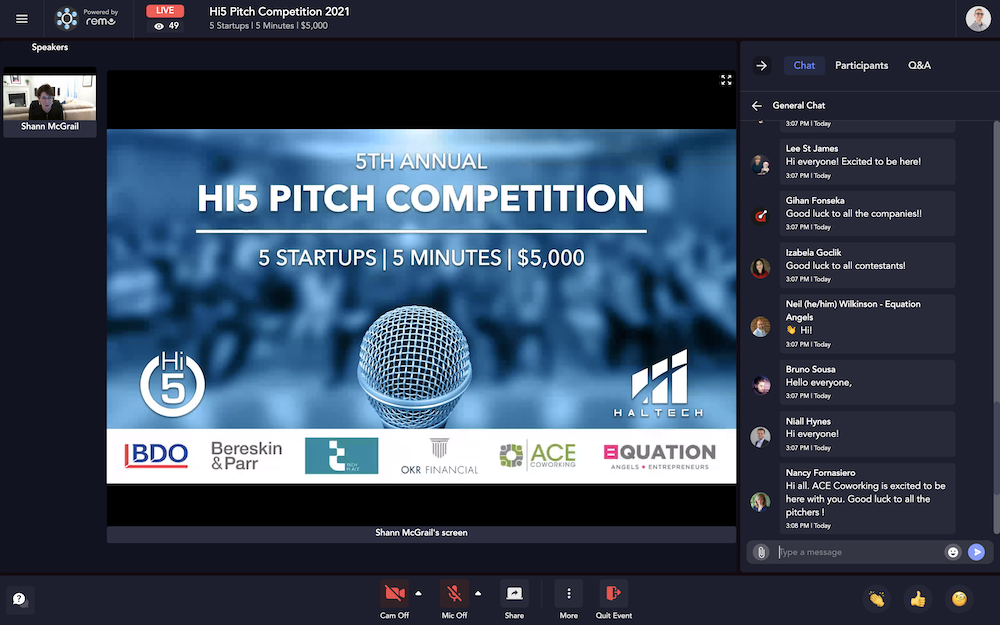Viewport: 1000px width, 625px height.
Task: Click message "Good luck to all contestants!"
Action: 845,266
